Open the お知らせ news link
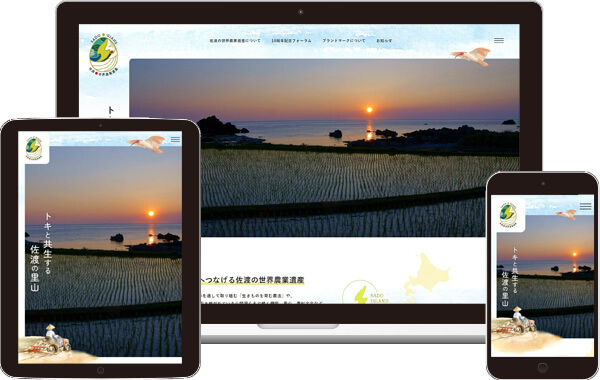The height and width of the screenshot is (380, 600). tap(384, 41)
